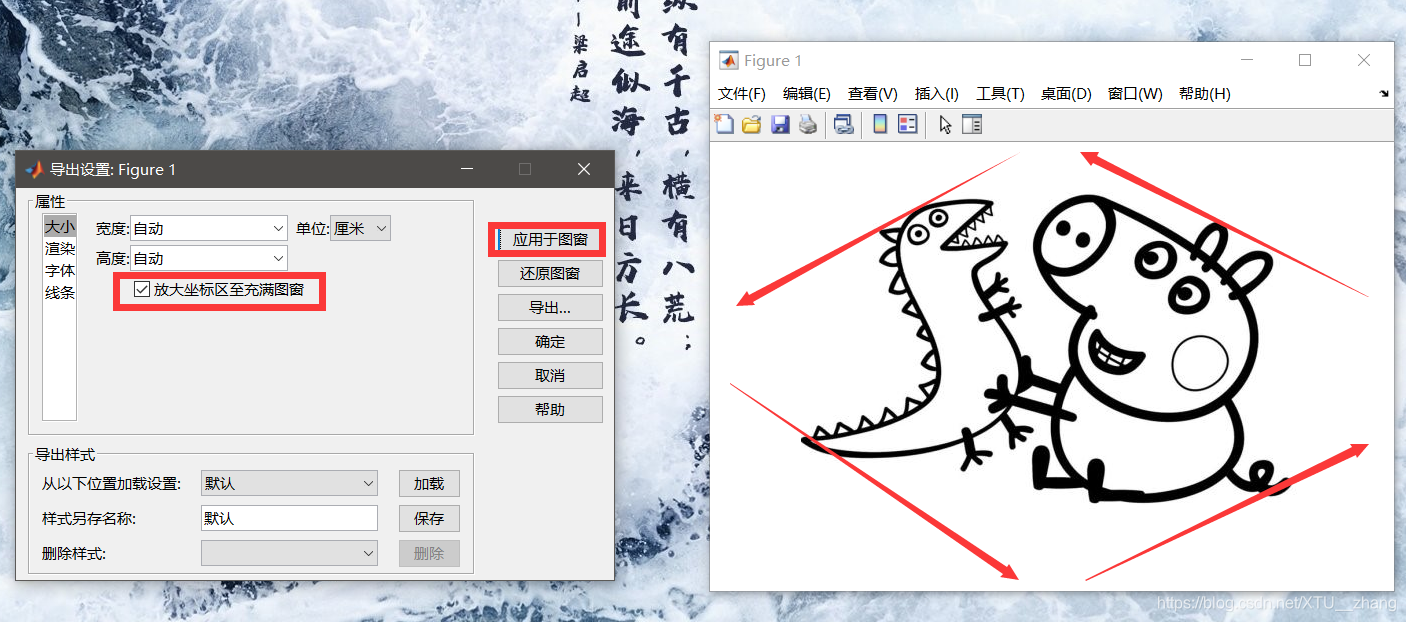Click 确定 OK button
1406x622 pixels.
(550, 341)
